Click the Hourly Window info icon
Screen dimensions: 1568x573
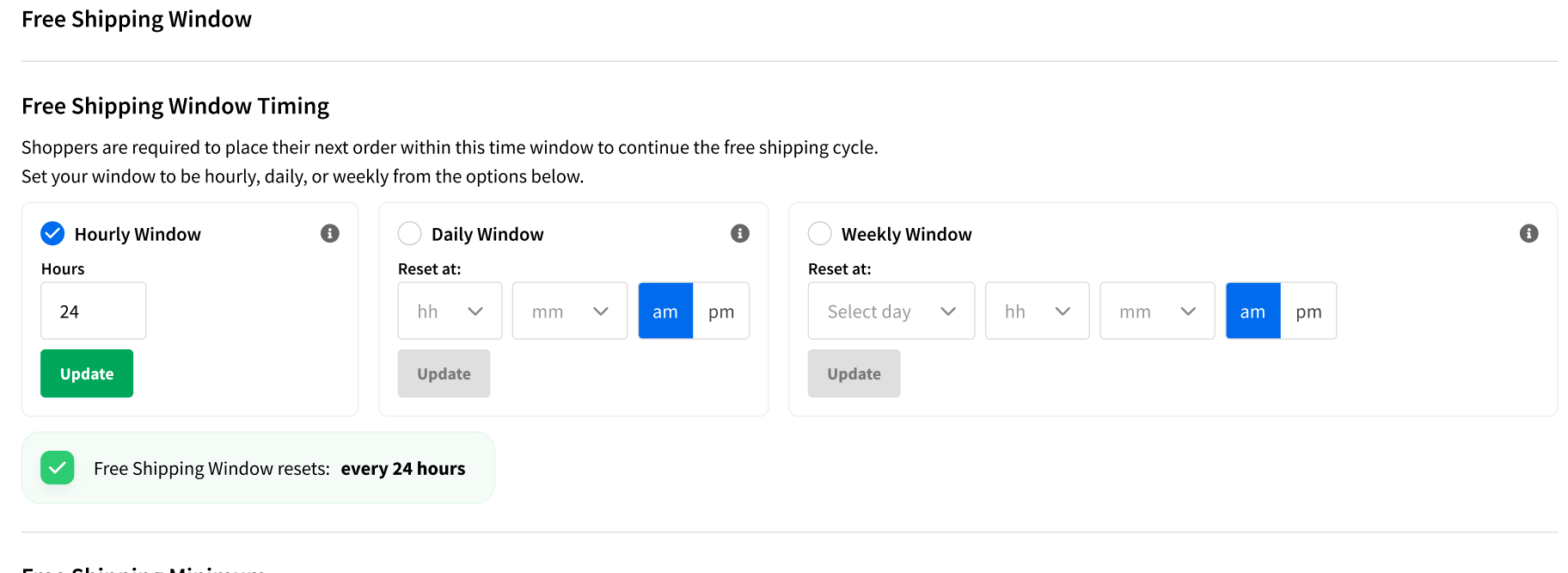(x=330, y=233)
